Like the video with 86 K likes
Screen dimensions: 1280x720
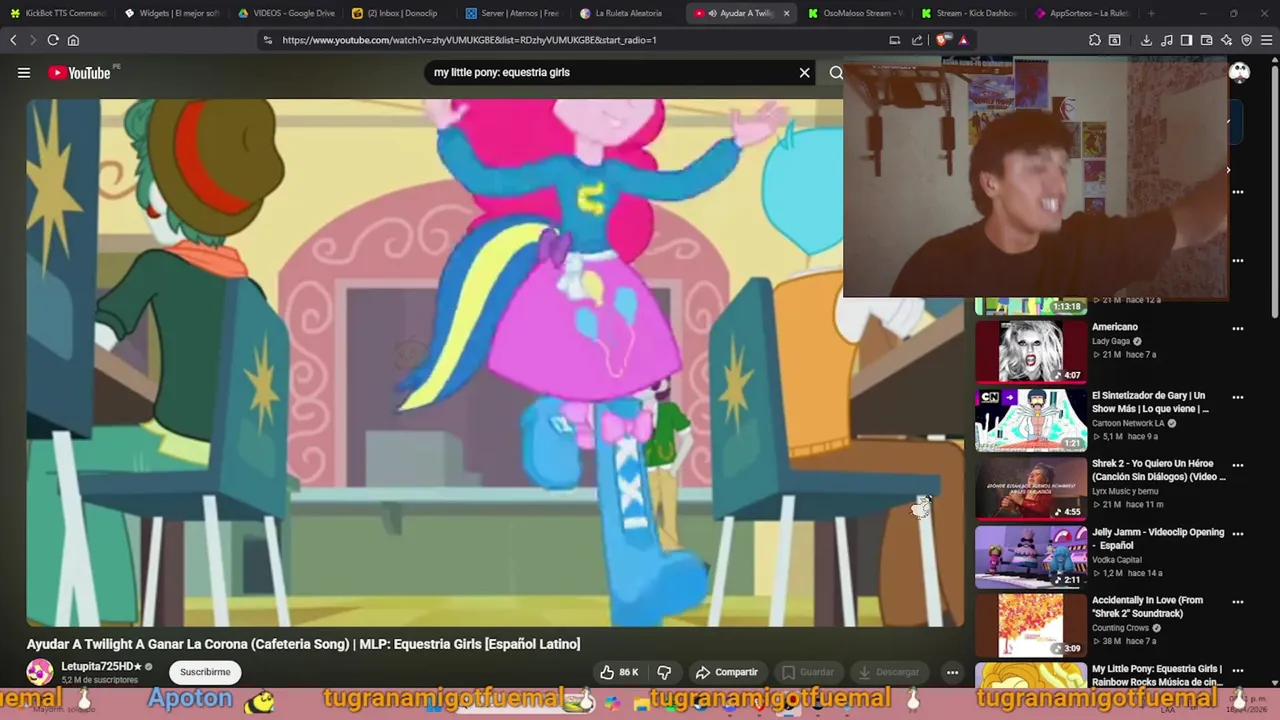click(x=619, y=672)
